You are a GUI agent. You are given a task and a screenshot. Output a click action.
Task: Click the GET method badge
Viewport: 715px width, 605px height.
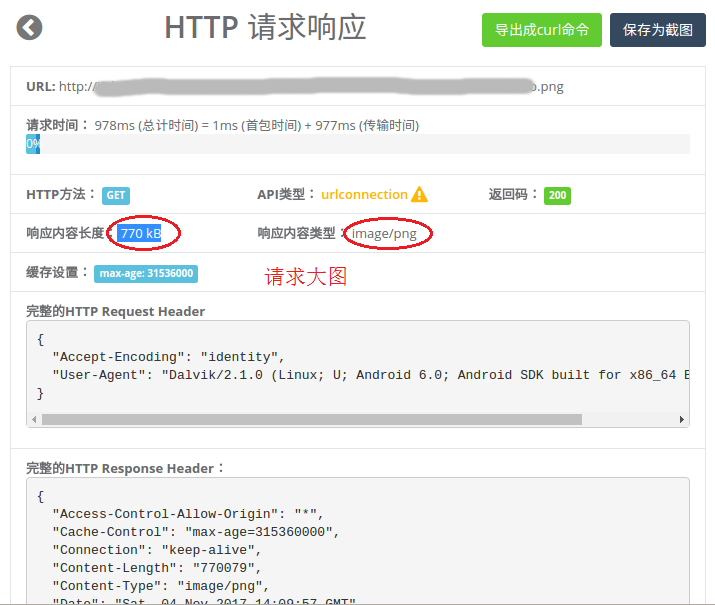(116, 195)
